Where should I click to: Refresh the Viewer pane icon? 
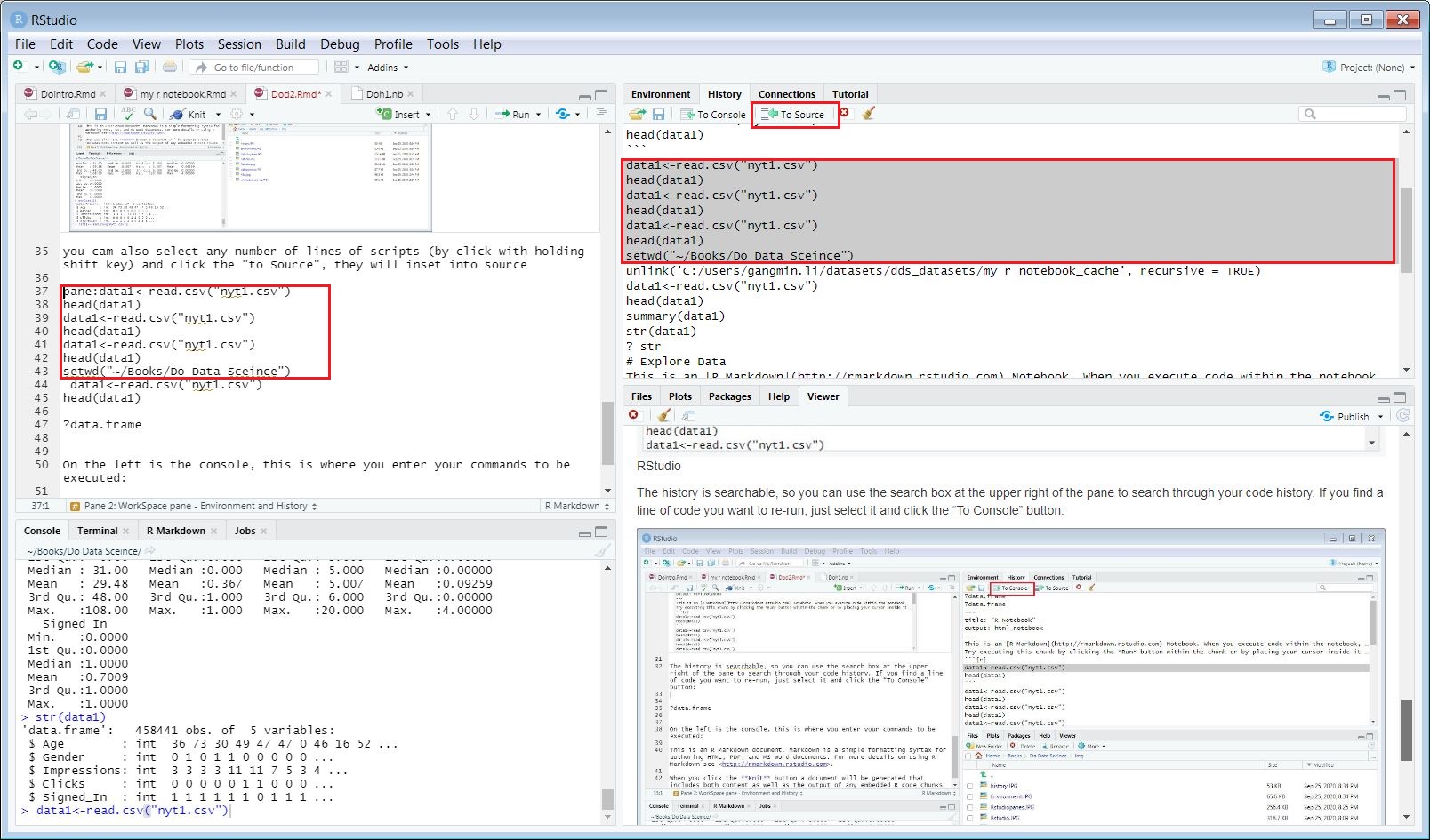1403,415
